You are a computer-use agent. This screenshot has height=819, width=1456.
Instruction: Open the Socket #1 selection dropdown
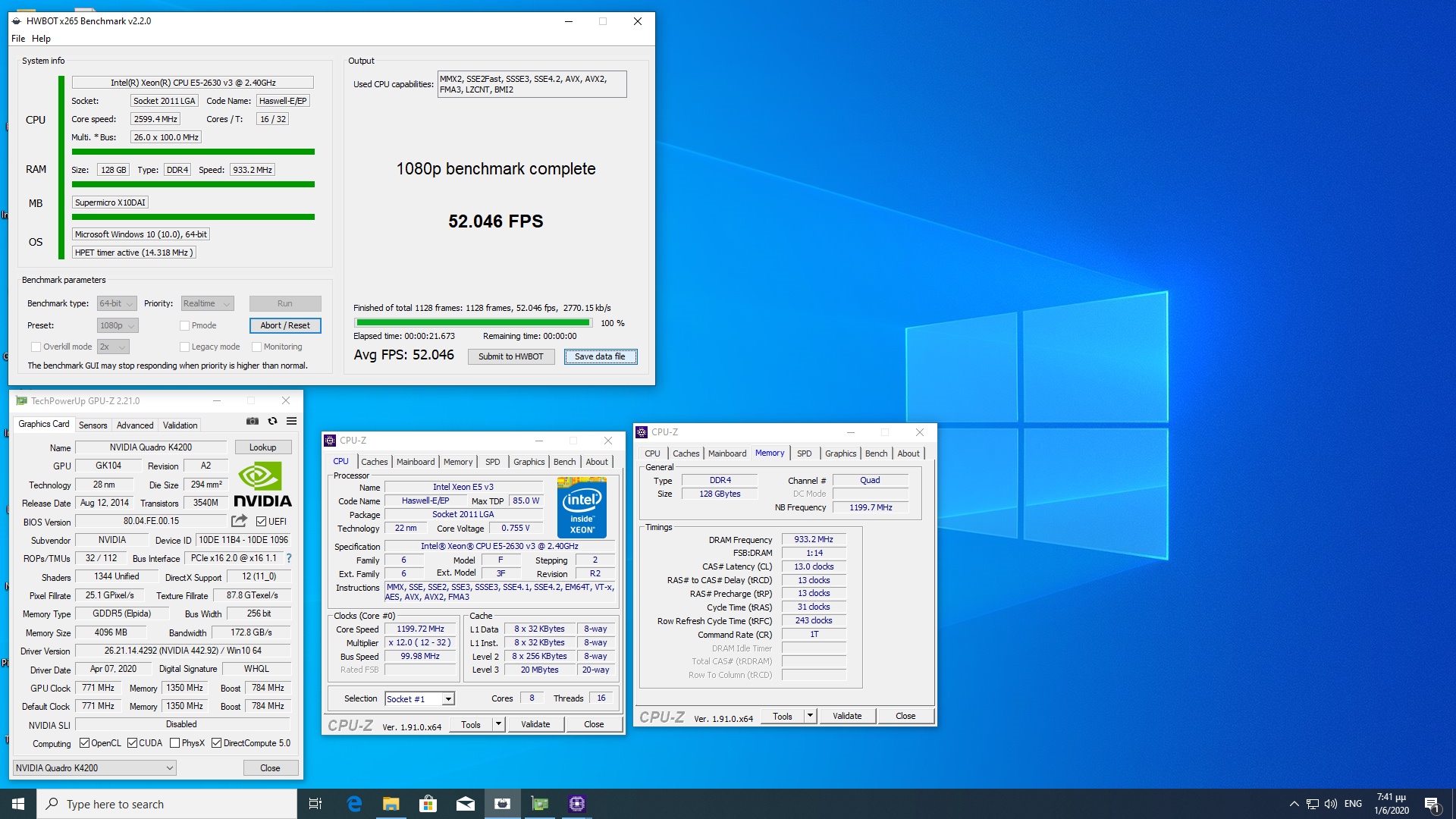pos(419,699)
